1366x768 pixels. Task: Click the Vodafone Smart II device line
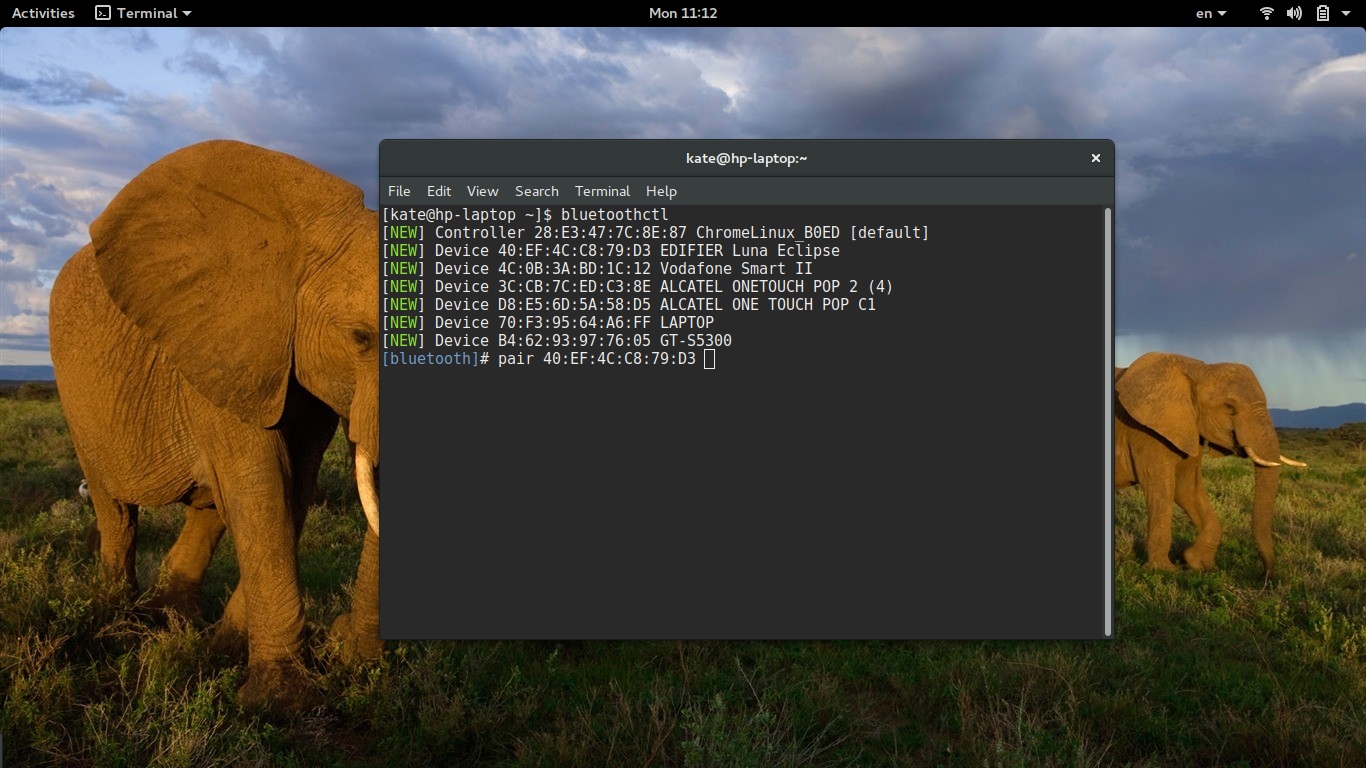coord(597,269)
